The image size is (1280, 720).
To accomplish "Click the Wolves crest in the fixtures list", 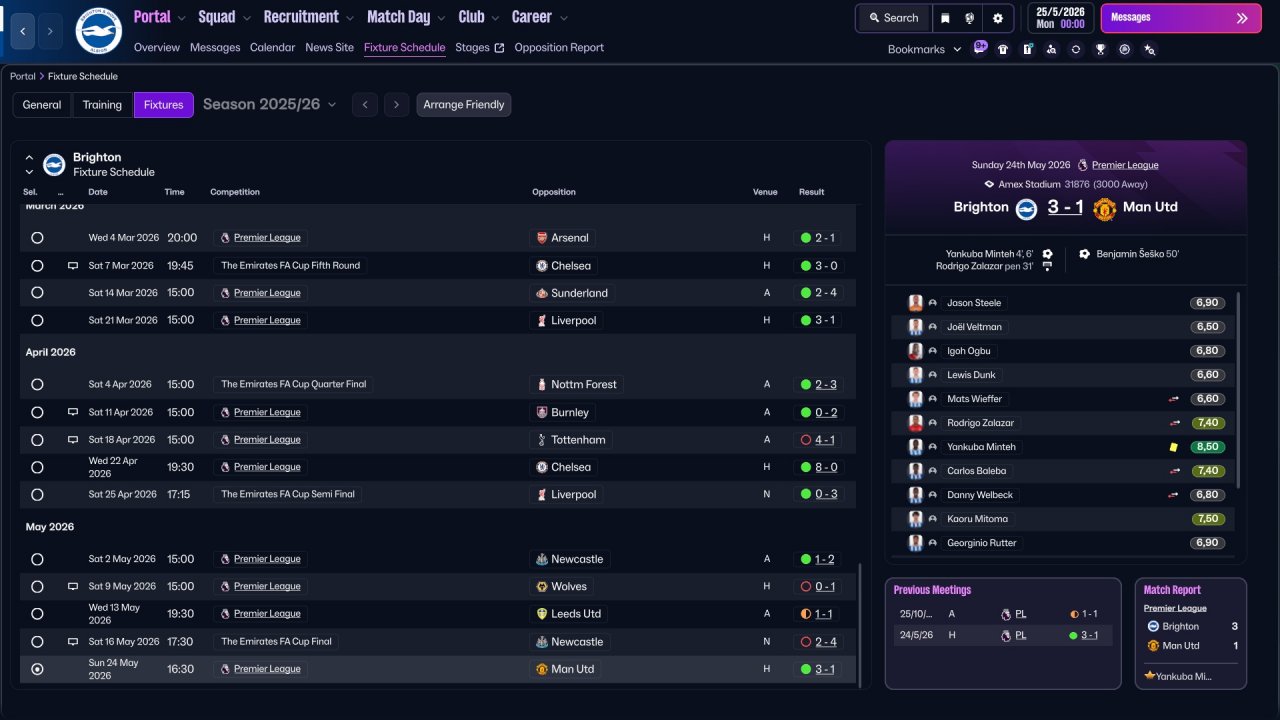I will [x=542, y=587].
